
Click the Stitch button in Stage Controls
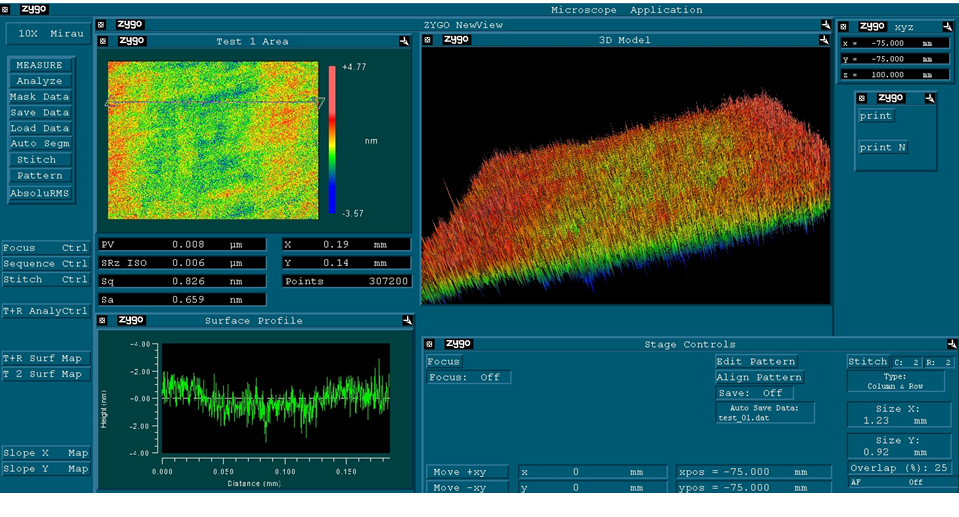867,362
